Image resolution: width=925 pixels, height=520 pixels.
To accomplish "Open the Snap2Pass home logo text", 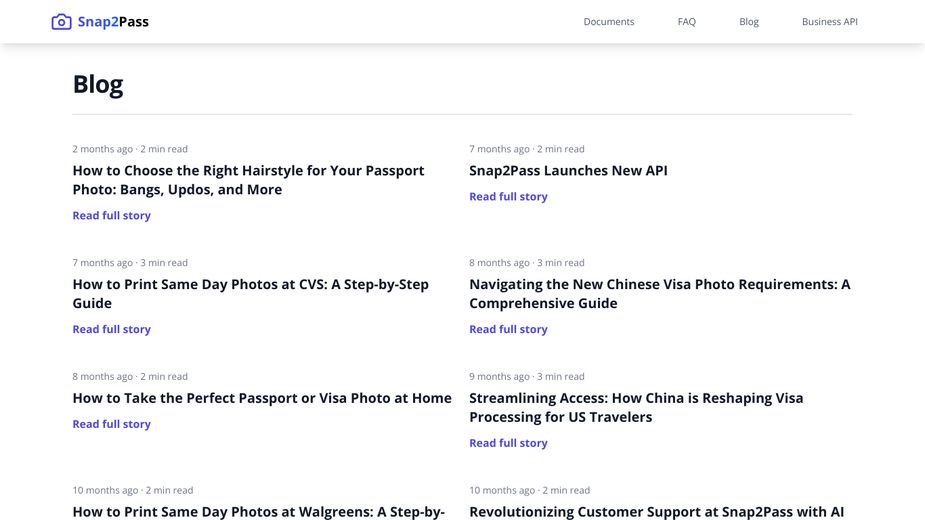I will pos(113,22).
